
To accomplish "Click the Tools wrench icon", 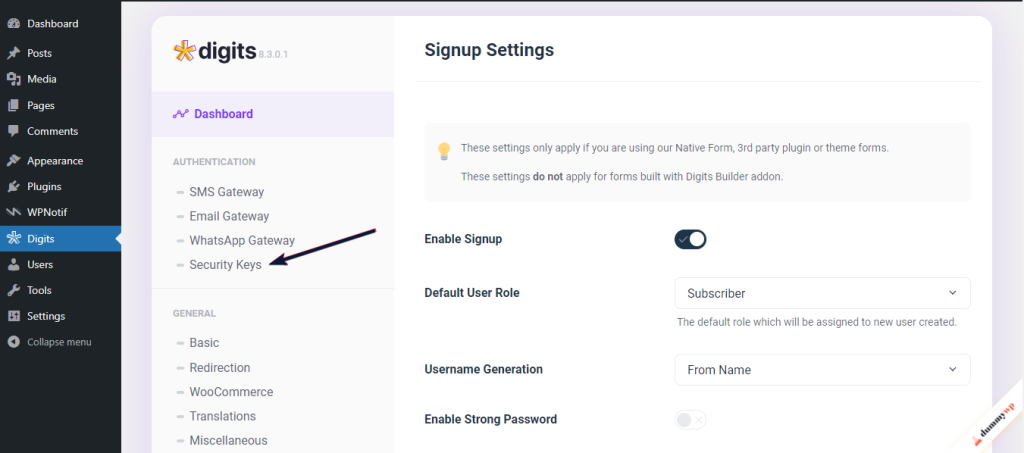I will pyautogui.click(x=13, y=290).
